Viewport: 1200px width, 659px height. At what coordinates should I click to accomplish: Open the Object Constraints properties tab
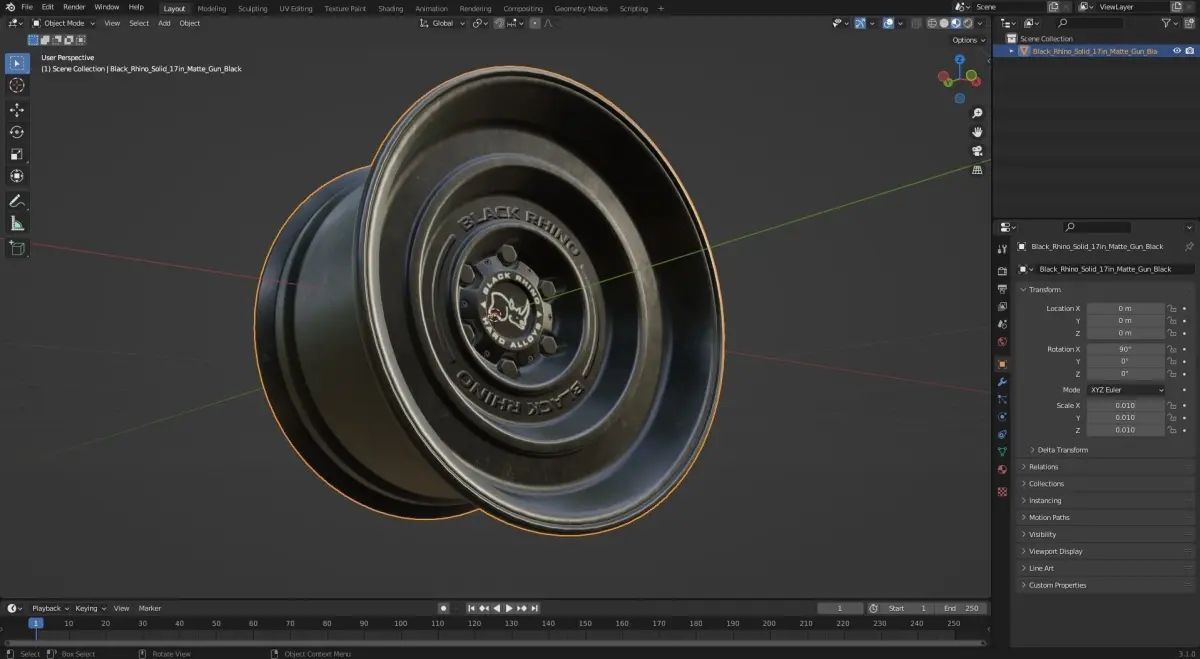tap(1002, 435)
